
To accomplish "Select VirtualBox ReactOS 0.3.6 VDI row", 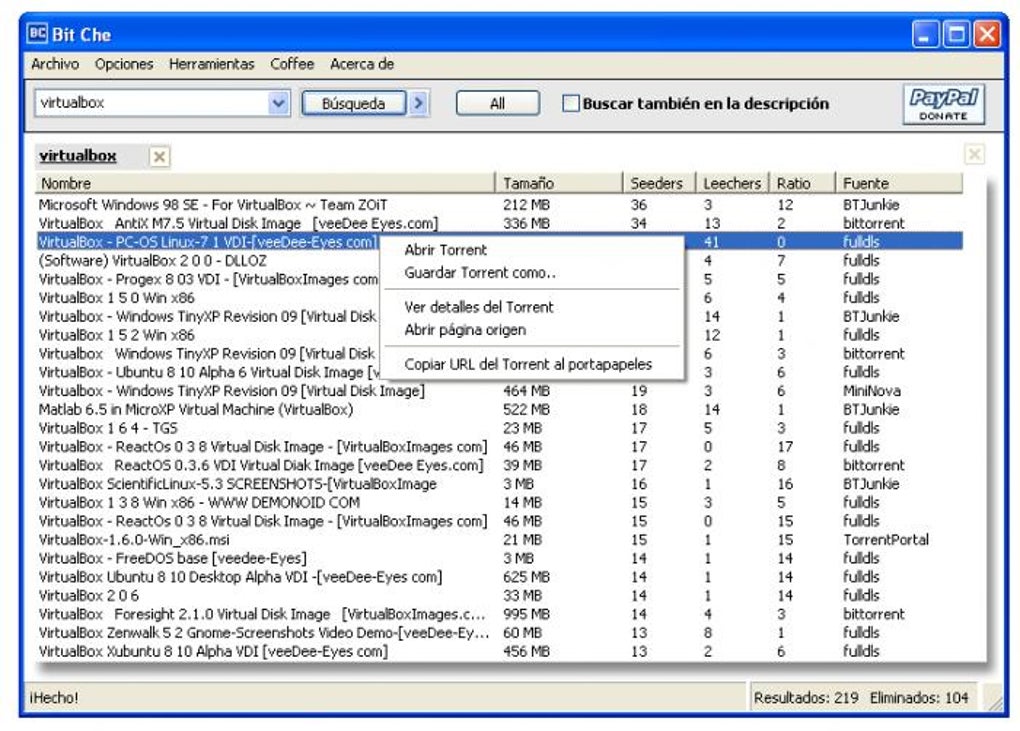I will click(499, 466).
